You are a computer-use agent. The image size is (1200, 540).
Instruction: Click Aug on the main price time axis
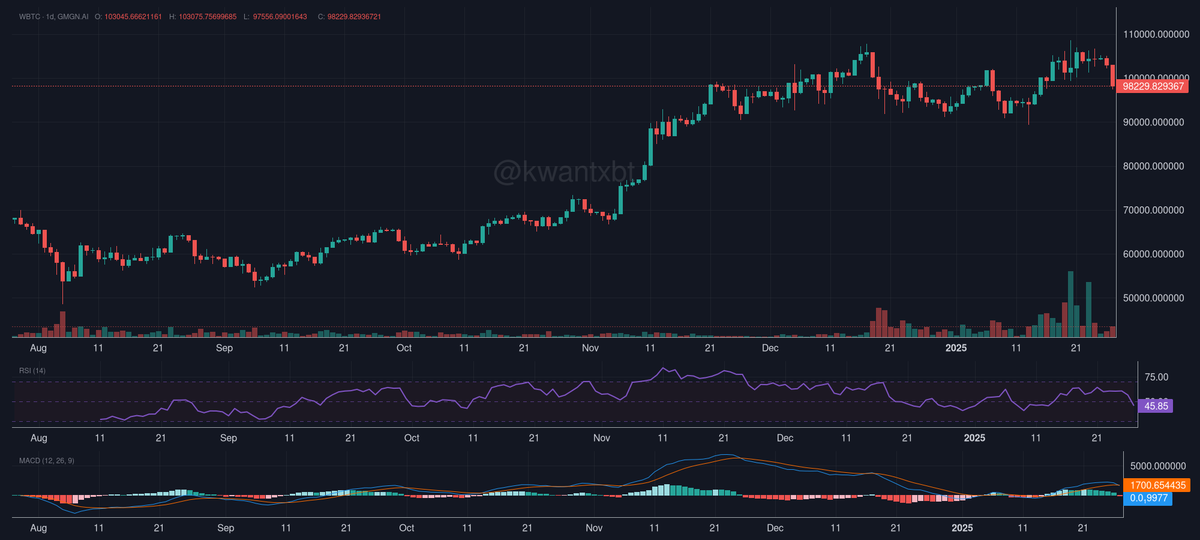pyautogui.click(x=38, y=348)
